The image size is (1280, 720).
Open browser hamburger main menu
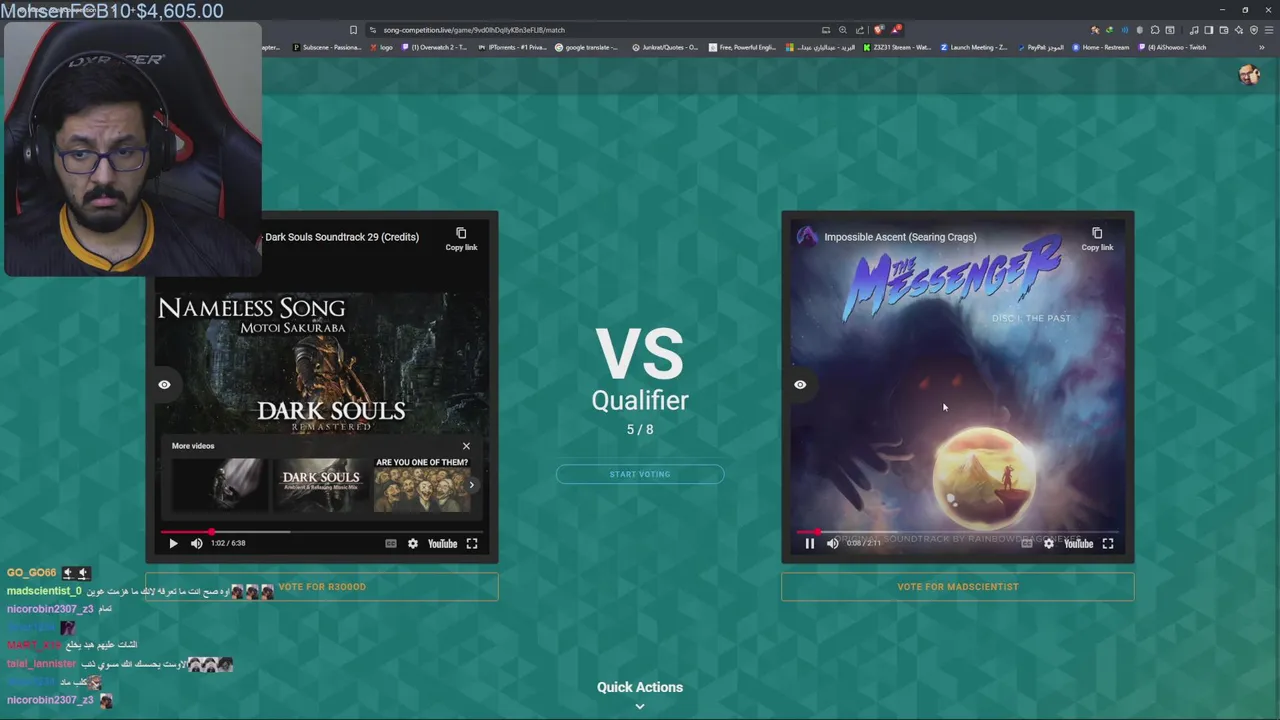(1268, 30)
